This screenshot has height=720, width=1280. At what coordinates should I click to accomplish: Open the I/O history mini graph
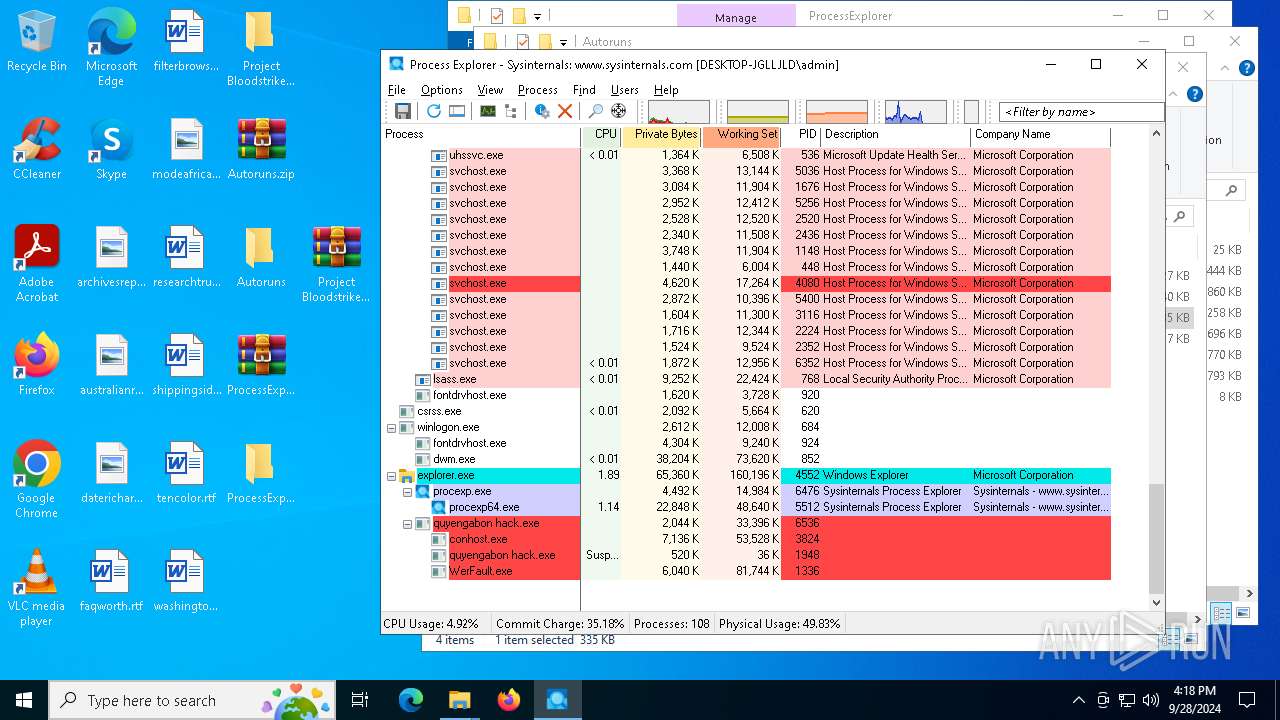(x=916, y=112)
